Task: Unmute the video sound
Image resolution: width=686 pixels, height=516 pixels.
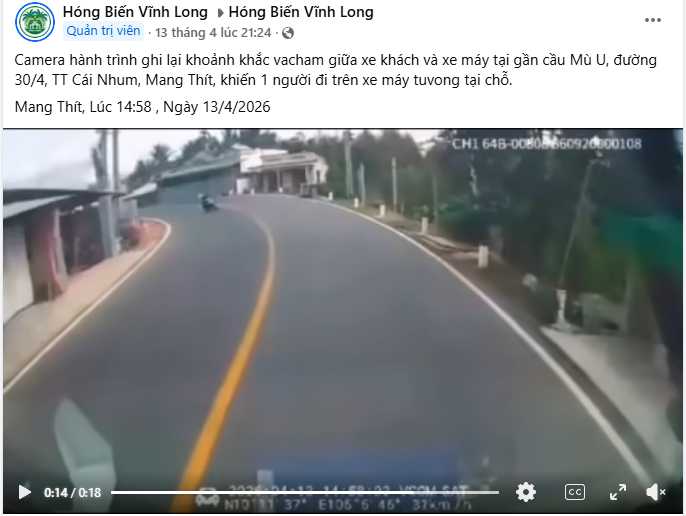Action: (655, 492)
